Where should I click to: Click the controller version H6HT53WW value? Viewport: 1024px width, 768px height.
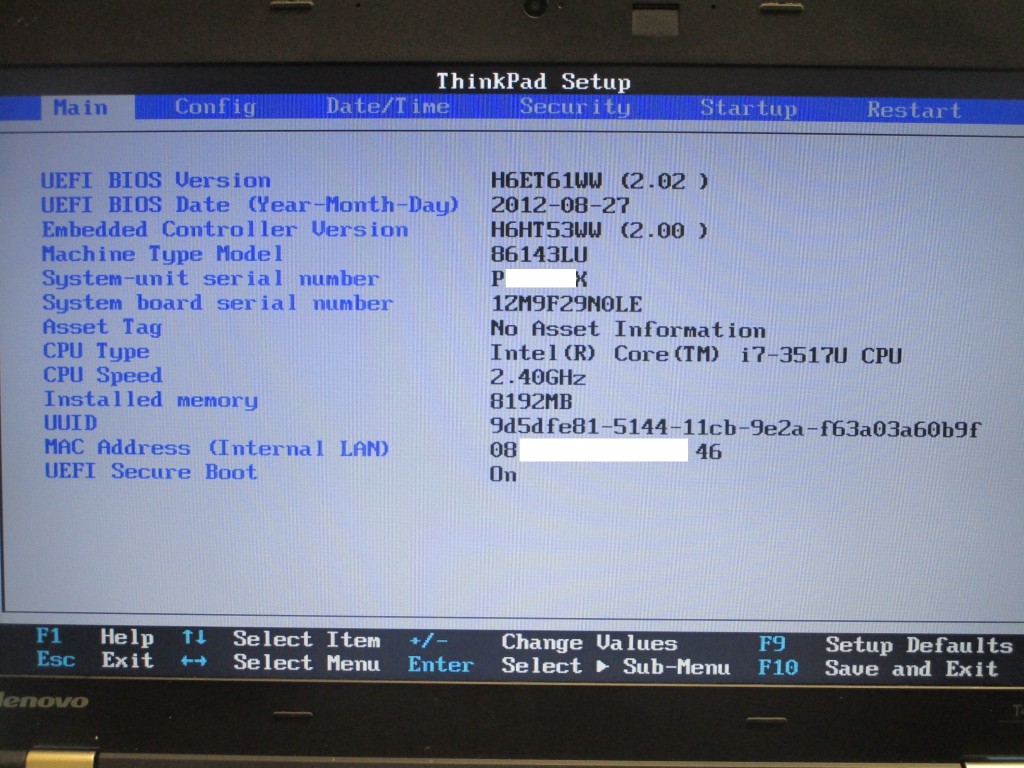[x=600, y=231]
